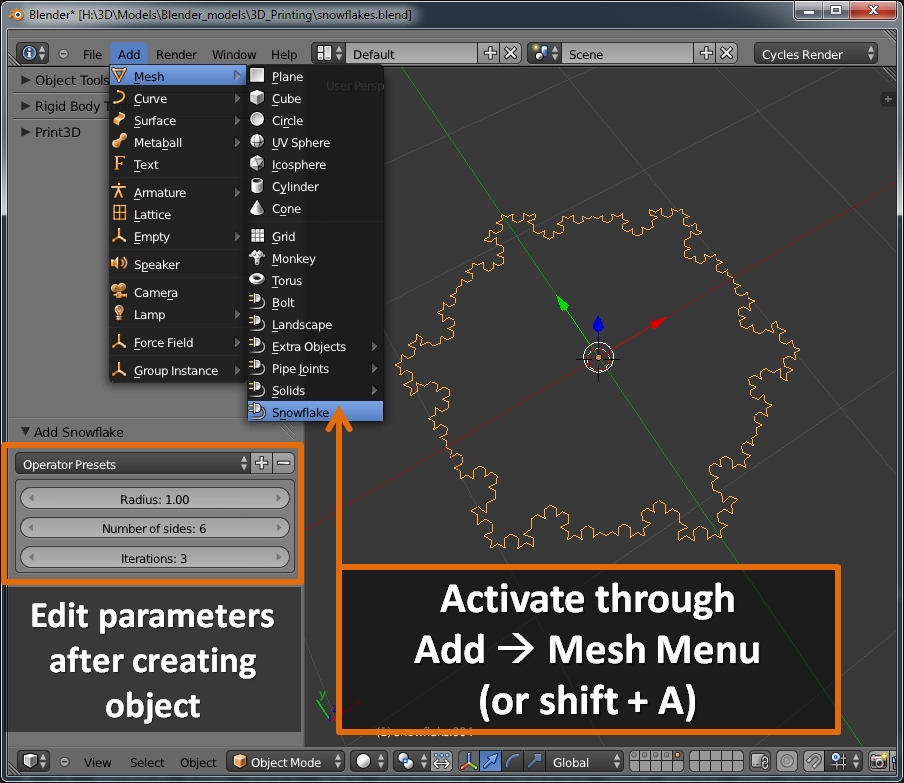Add a UV Sphere mesh
This screenshot has height=783, width=904.
click(315, 142)
